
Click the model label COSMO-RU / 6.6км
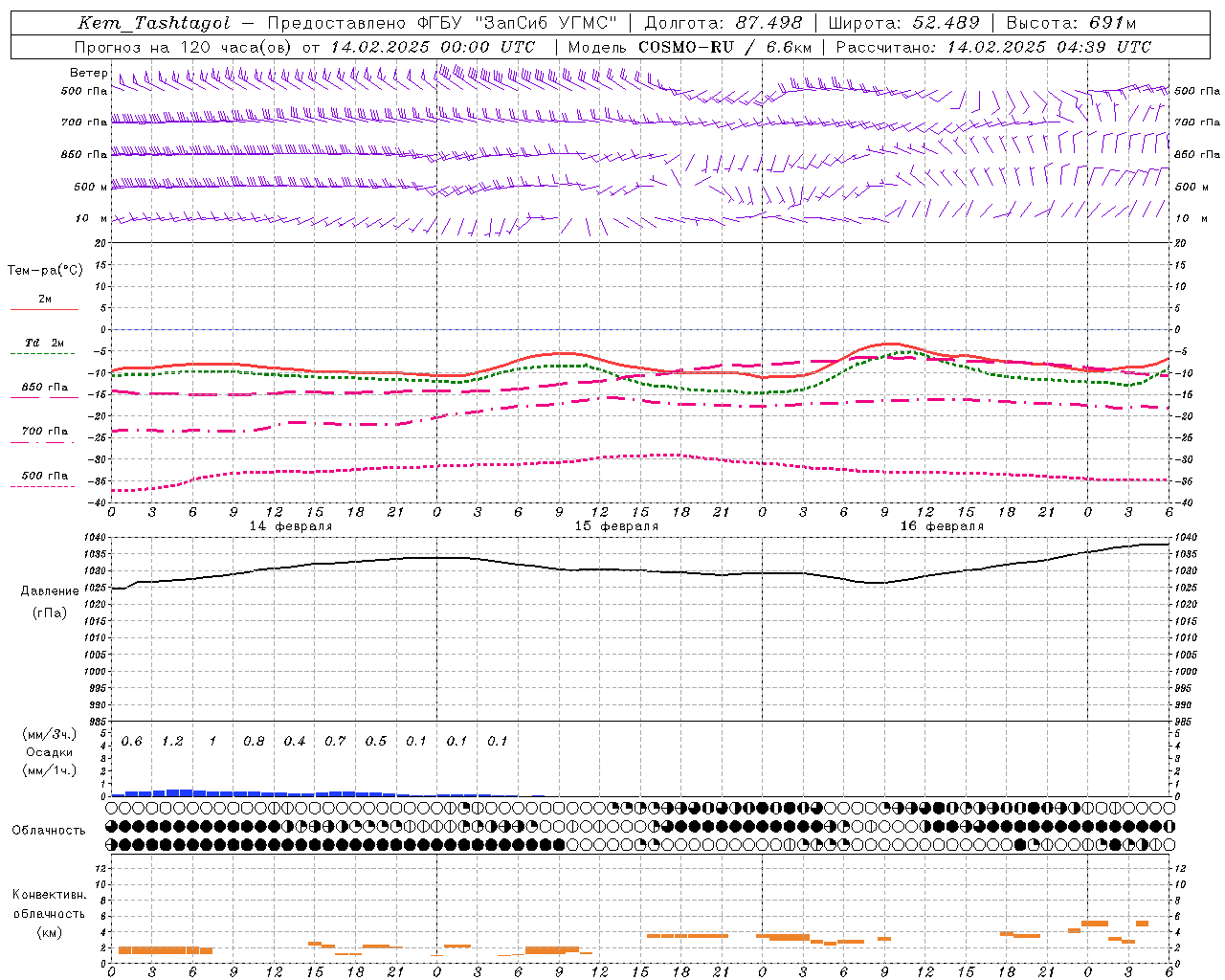tap(724, 47)
